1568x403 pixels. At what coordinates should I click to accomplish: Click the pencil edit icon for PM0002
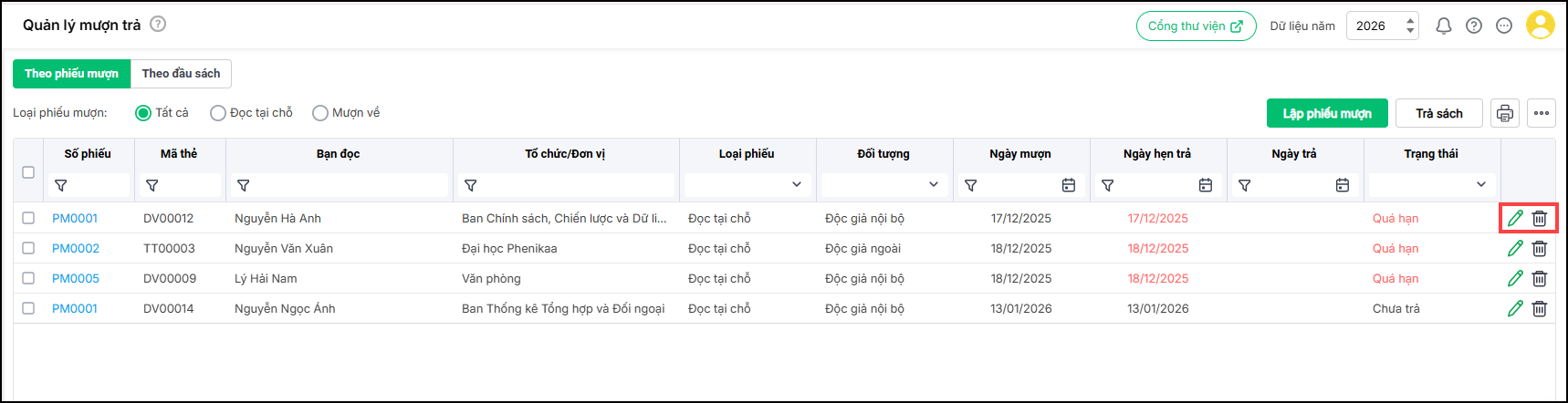[1515, 248]
